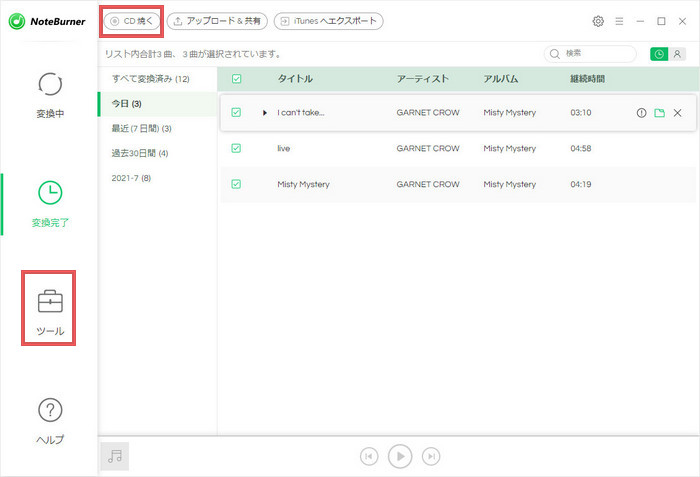
Task: Select the "Misty Mystery" track title
Action: 303,184
